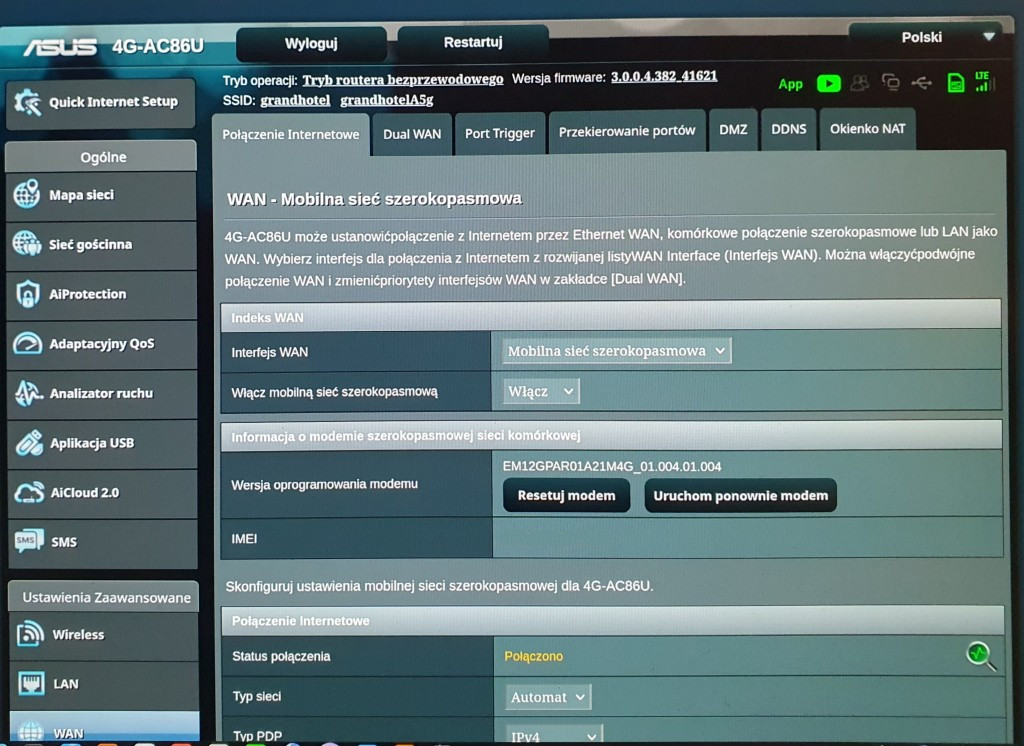The image size is (1024, 746).
Task: Click the firmware version link
Action: (664, 77)
